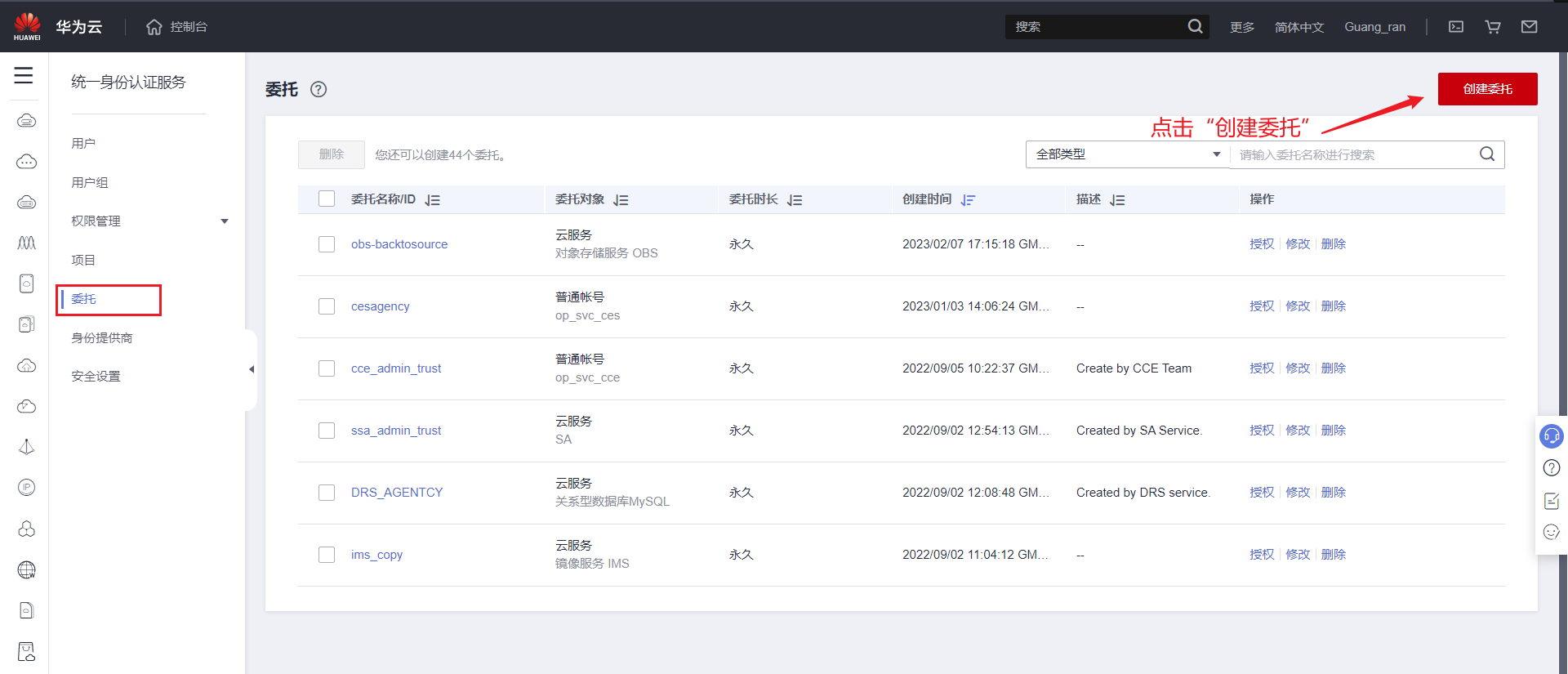The image size is (1568, 674).
Task: Click the first cloud server sidebar icon
Action: pyautogui.click(x=26, y=121)
